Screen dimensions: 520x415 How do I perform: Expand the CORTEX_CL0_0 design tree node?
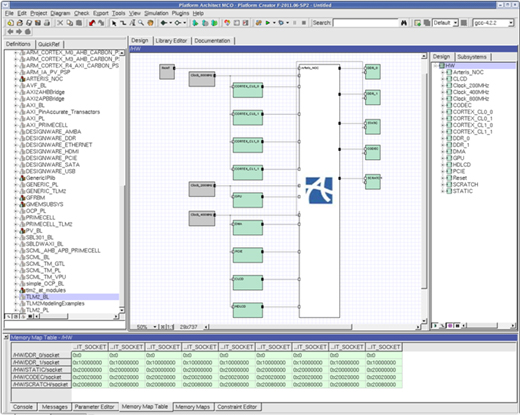[x=443, y=112]
